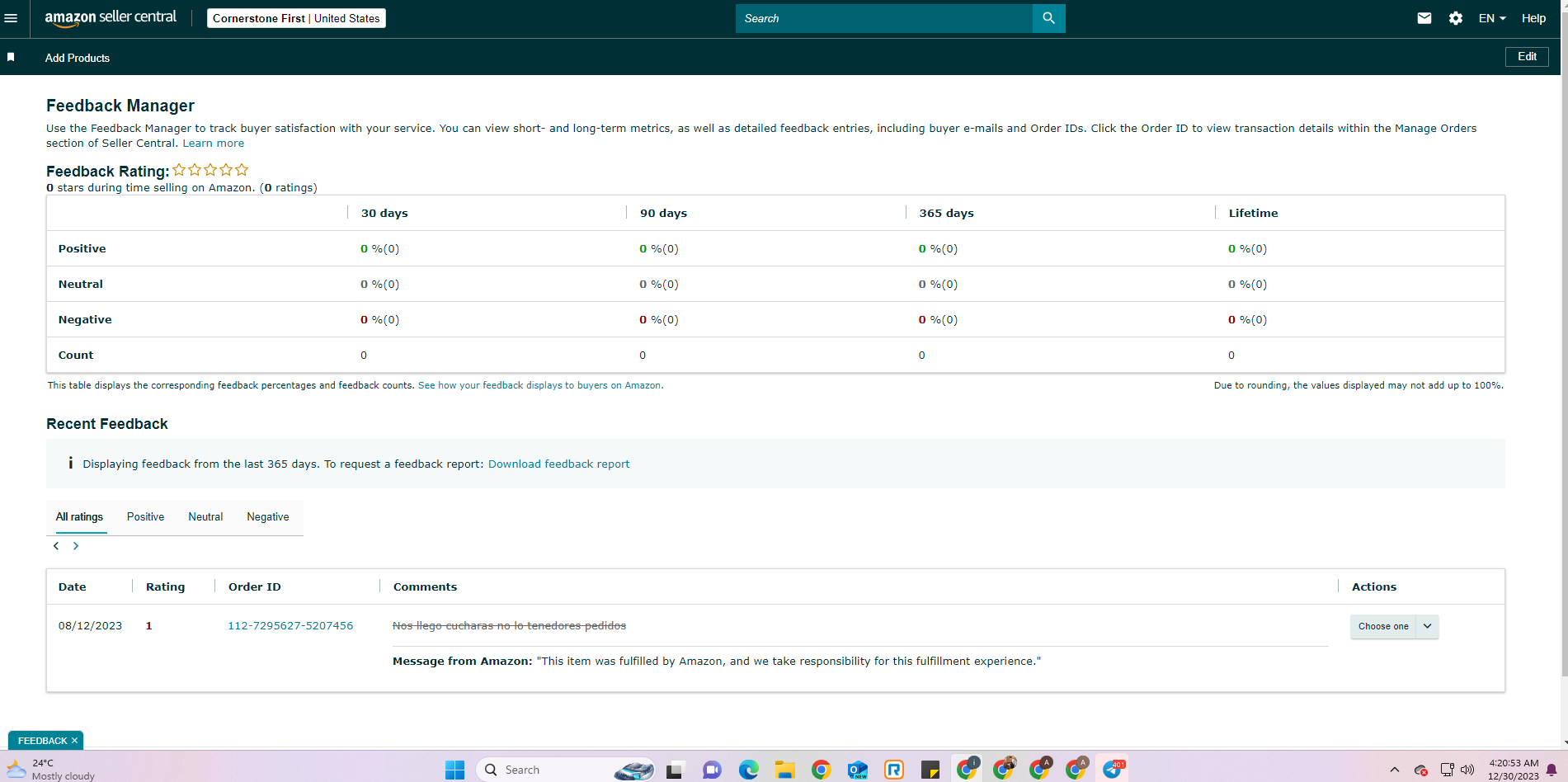
Task: Click the volume icon in the system tray
Action: click(x=1467, y=770)
